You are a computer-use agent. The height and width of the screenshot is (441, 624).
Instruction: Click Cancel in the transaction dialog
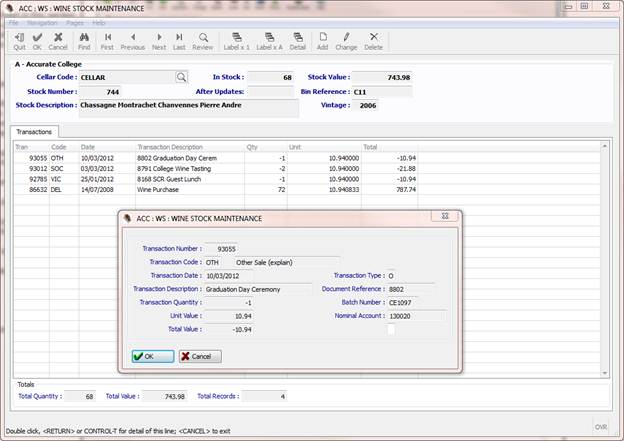pos(200,356)
